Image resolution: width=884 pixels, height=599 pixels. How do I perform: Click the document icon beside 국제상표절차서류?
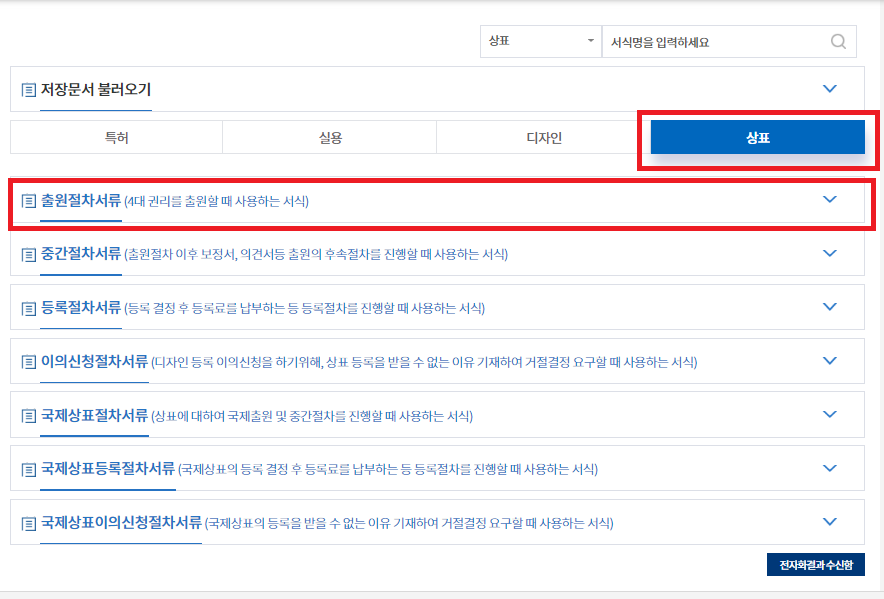click(x=28, y=416)
